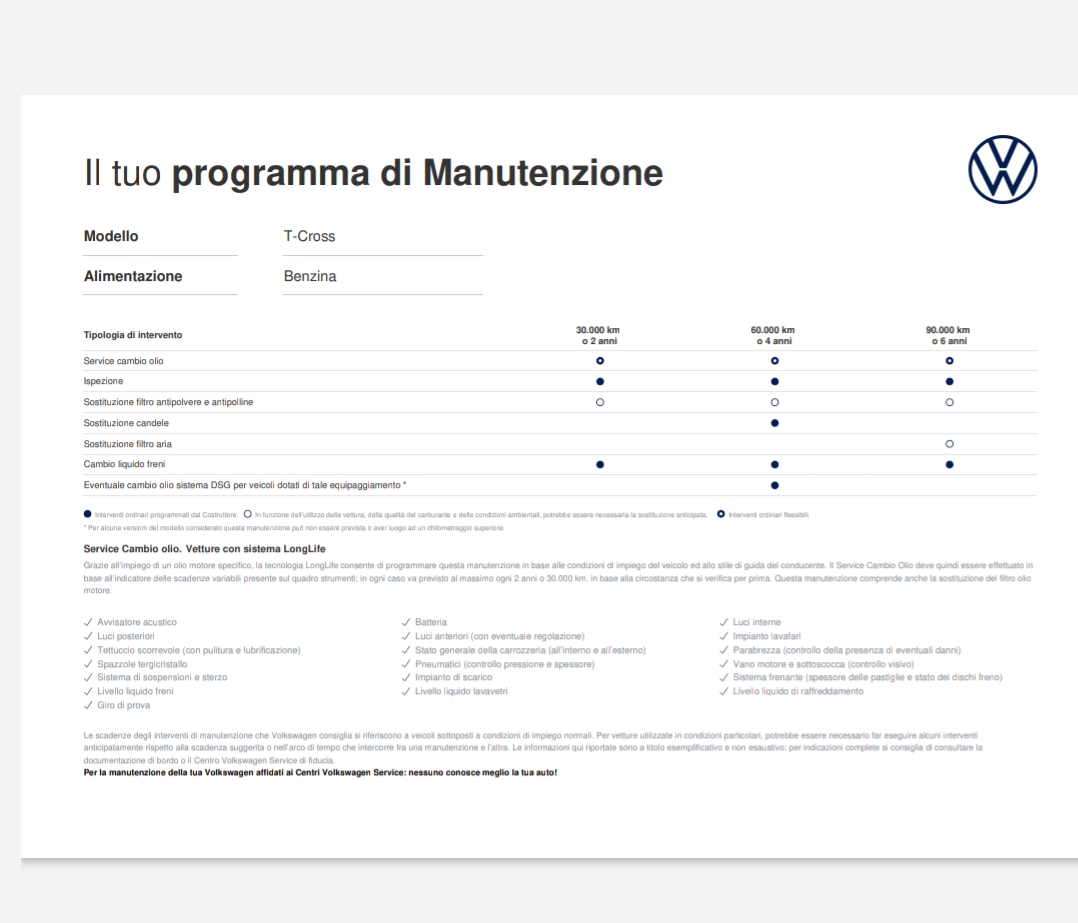The width and height of the screenshot is (1078, 923).
Task: Click checkmark beside Giro di prova
Action: (88, 705)
